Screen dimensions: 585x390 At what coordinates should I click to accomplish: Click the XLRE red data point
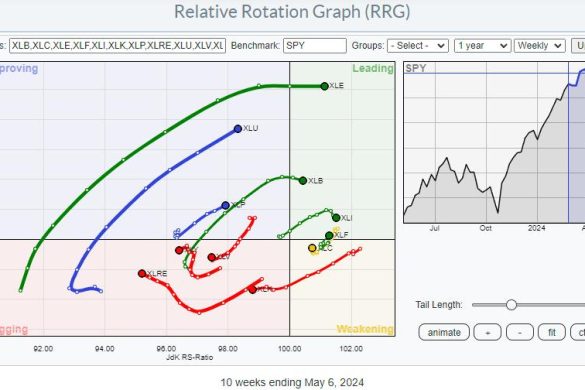tap(142, 274)
